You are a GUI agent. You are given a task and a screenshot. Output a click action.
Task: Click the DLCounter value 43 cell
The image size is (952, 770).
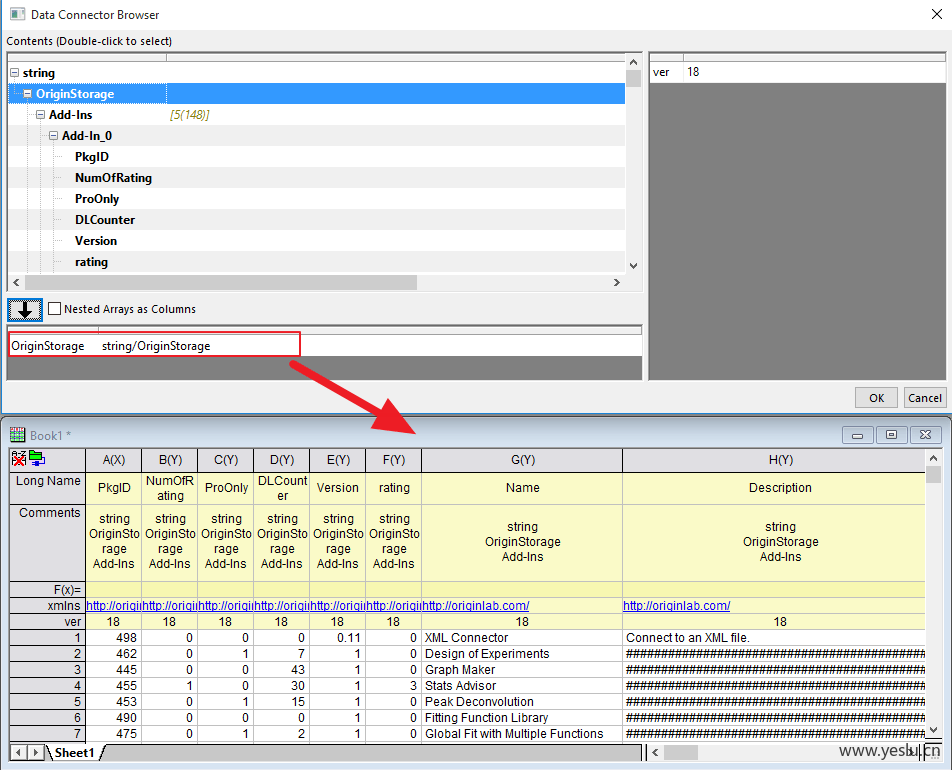[282, 670]
